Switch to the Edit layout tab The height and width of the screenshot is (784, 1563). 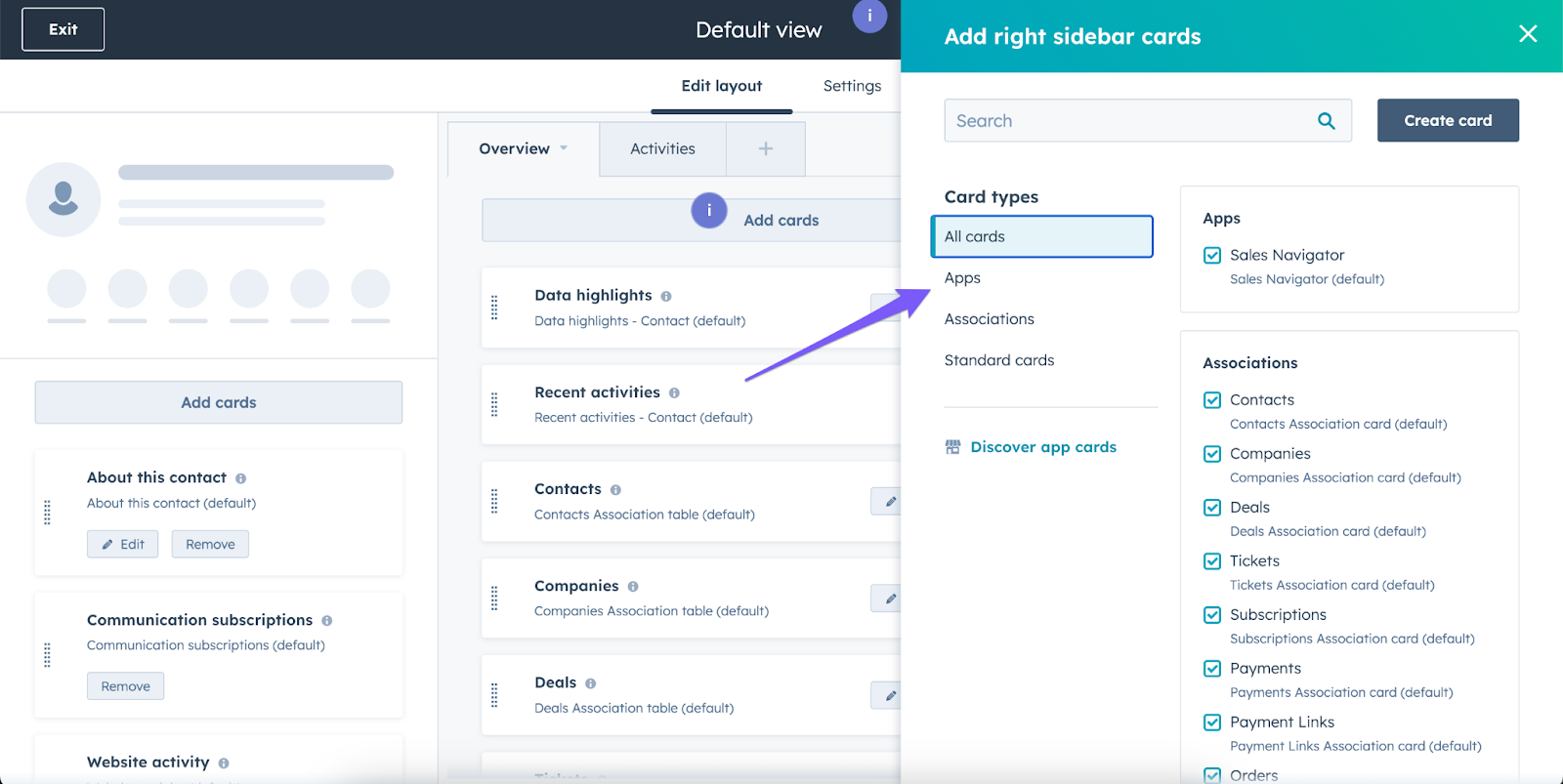722,86
